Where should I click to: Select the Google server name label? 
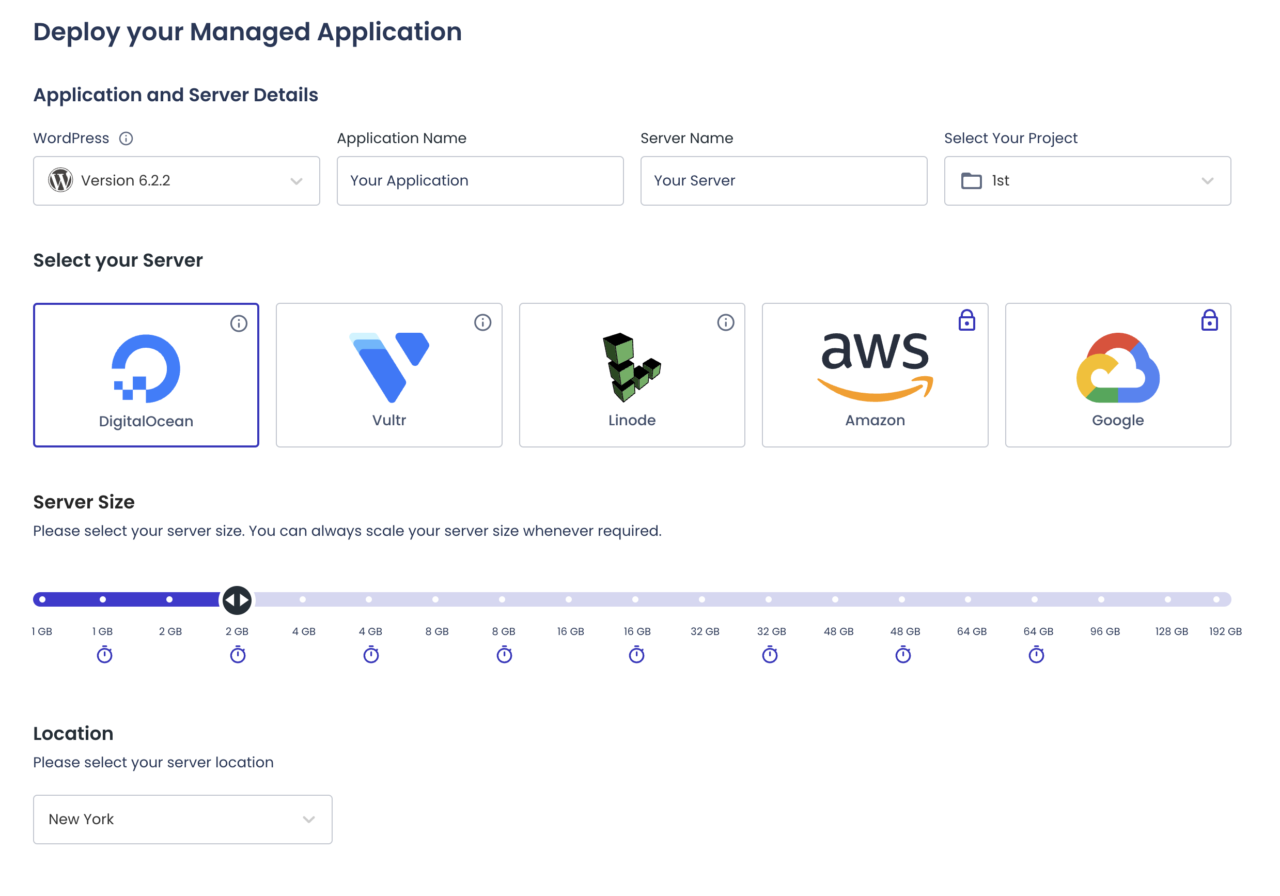tap(1118, 421)
